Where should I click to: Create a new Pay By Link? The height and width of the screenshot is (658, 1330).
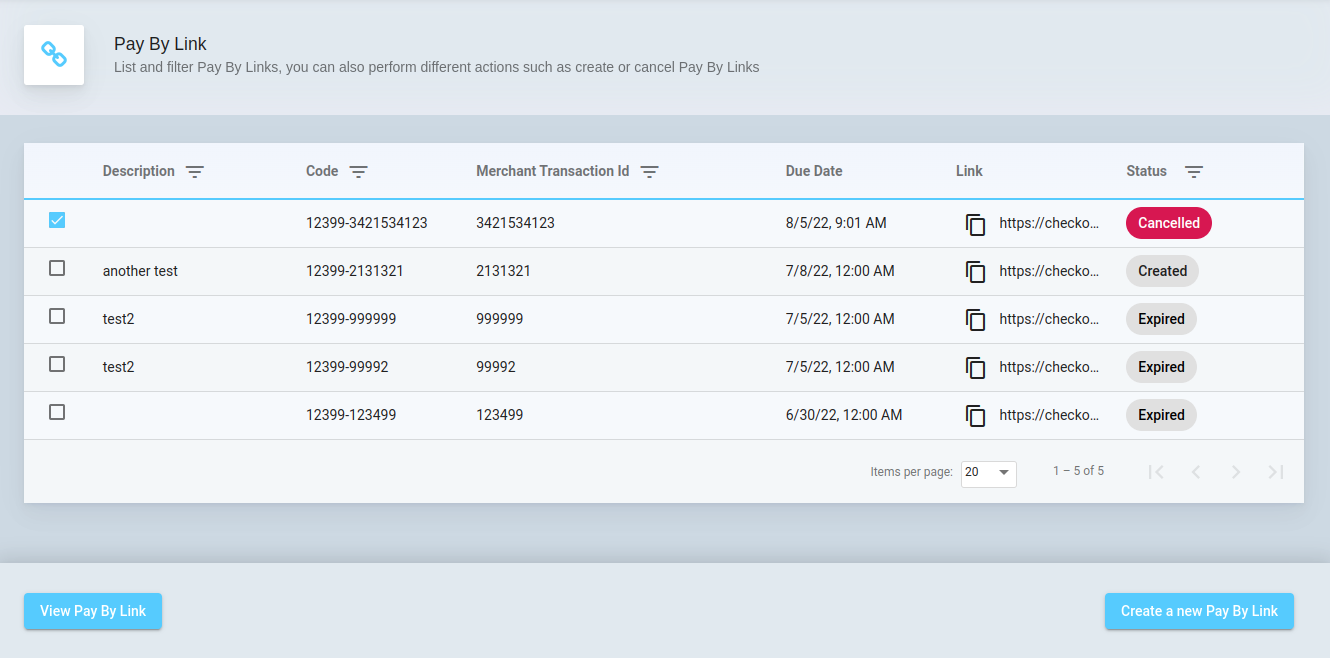point(1199,611)
